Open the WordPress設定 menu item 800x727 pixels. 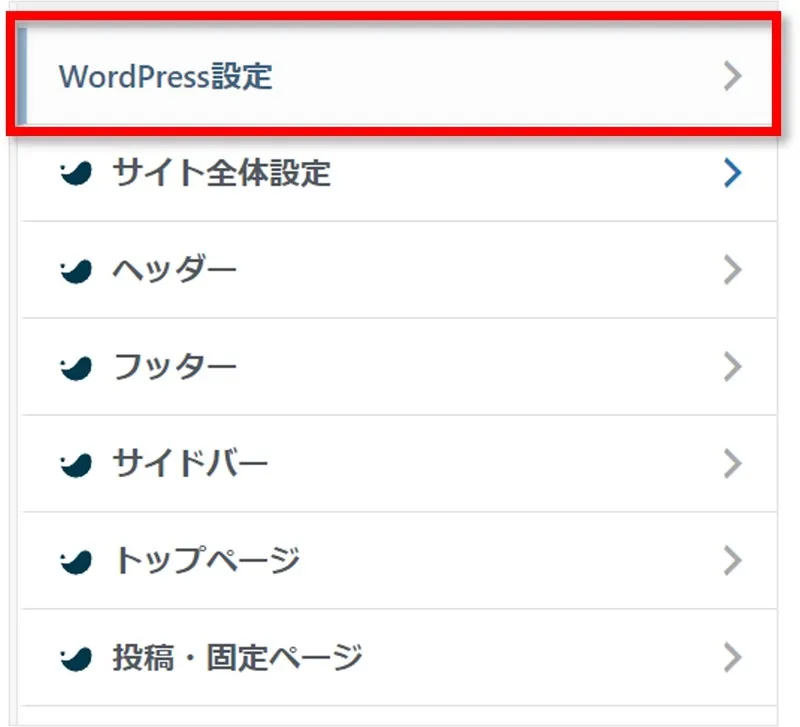point(166,77)
